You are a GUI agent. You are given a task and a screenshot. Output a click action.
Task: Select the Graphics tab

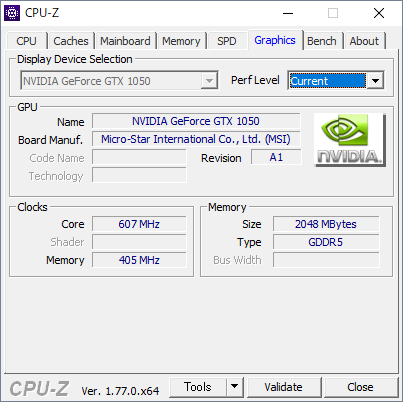275,40
